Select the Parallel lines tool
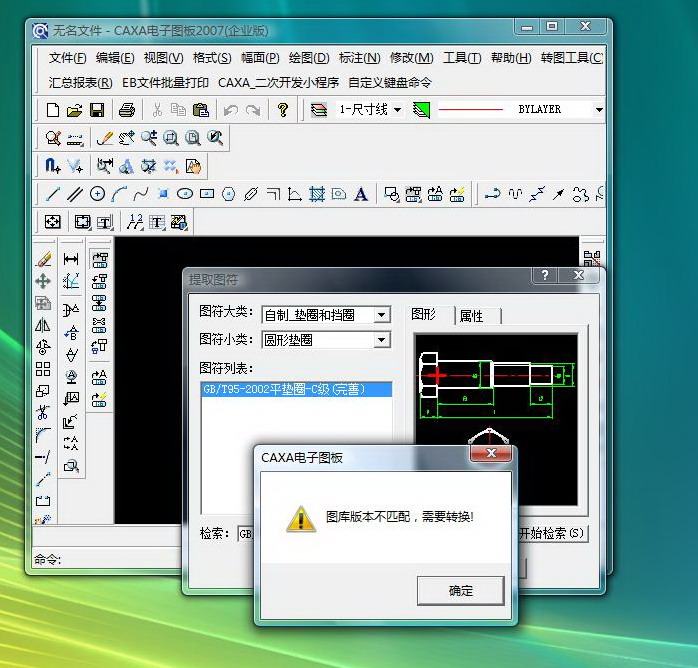This screenshot has width=698, height=668. (x=75, y=194)
